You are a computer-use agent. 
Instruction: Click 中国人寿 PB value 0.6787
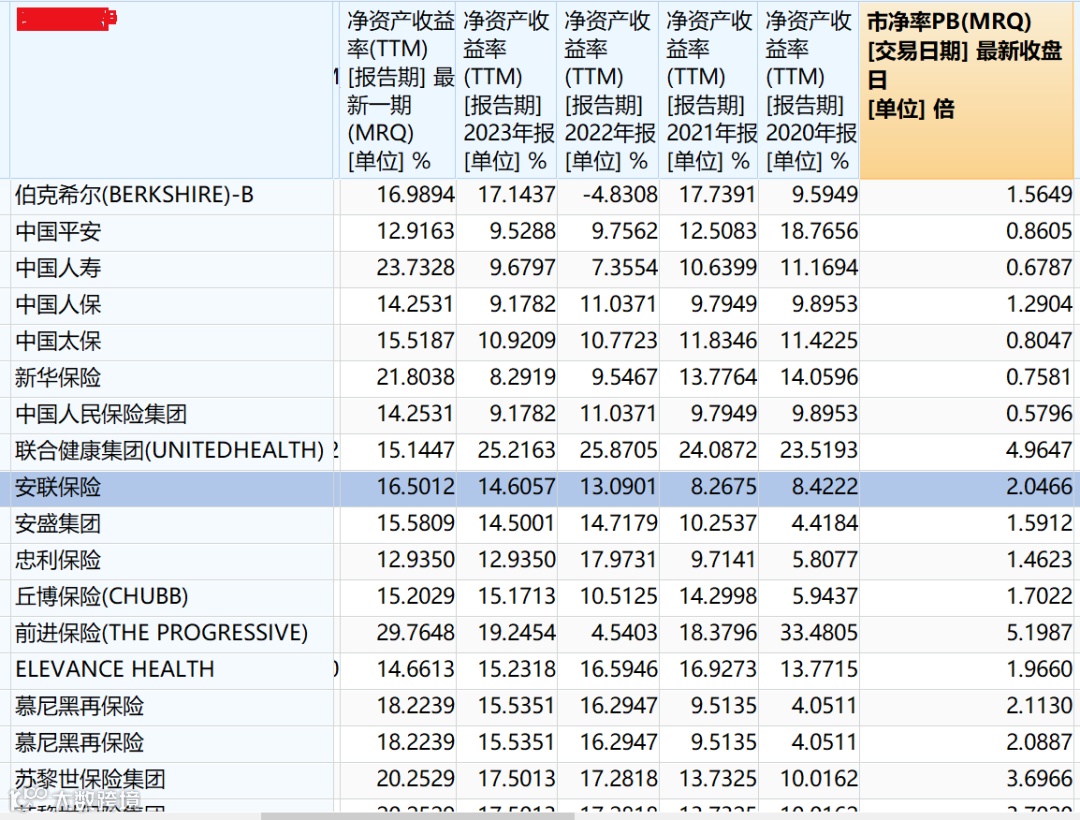(1039, 268)
